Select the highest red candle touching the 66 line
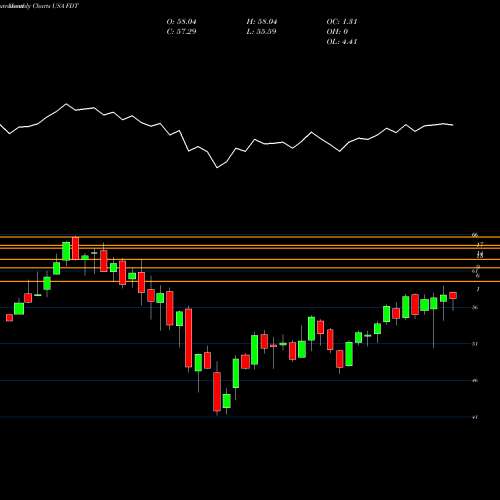The image size is (500, 500). coord(76,248)
